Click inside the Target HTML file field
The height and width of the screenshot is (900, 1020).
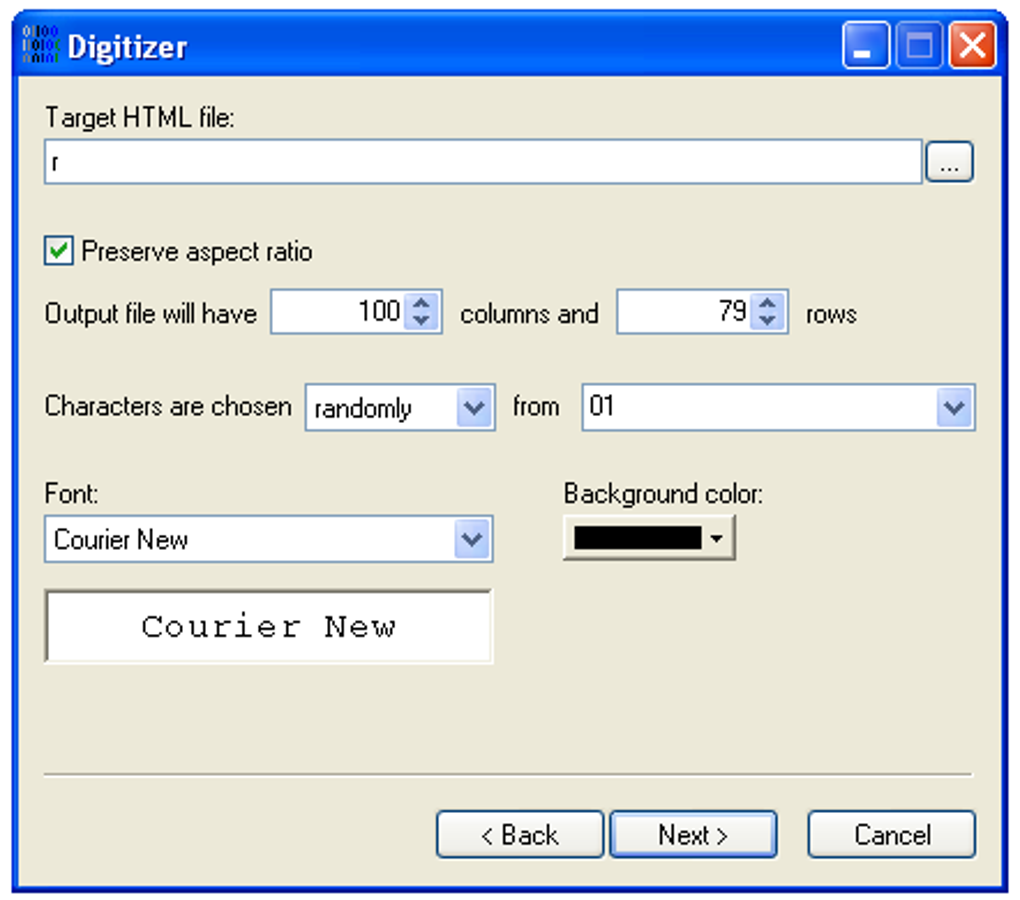480,161
